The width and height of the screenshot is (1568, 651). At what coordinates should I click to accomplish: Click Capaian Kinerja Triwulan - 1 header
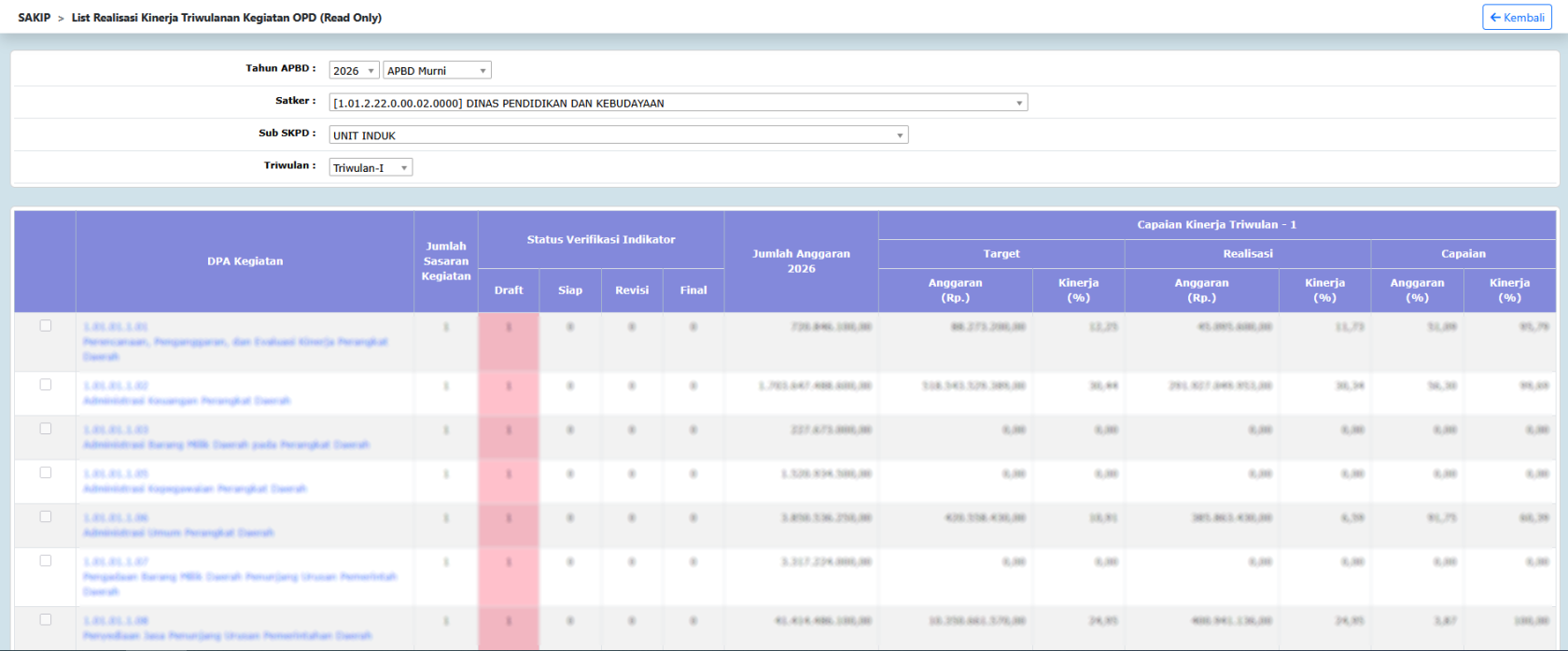[x=1217, y=225]
